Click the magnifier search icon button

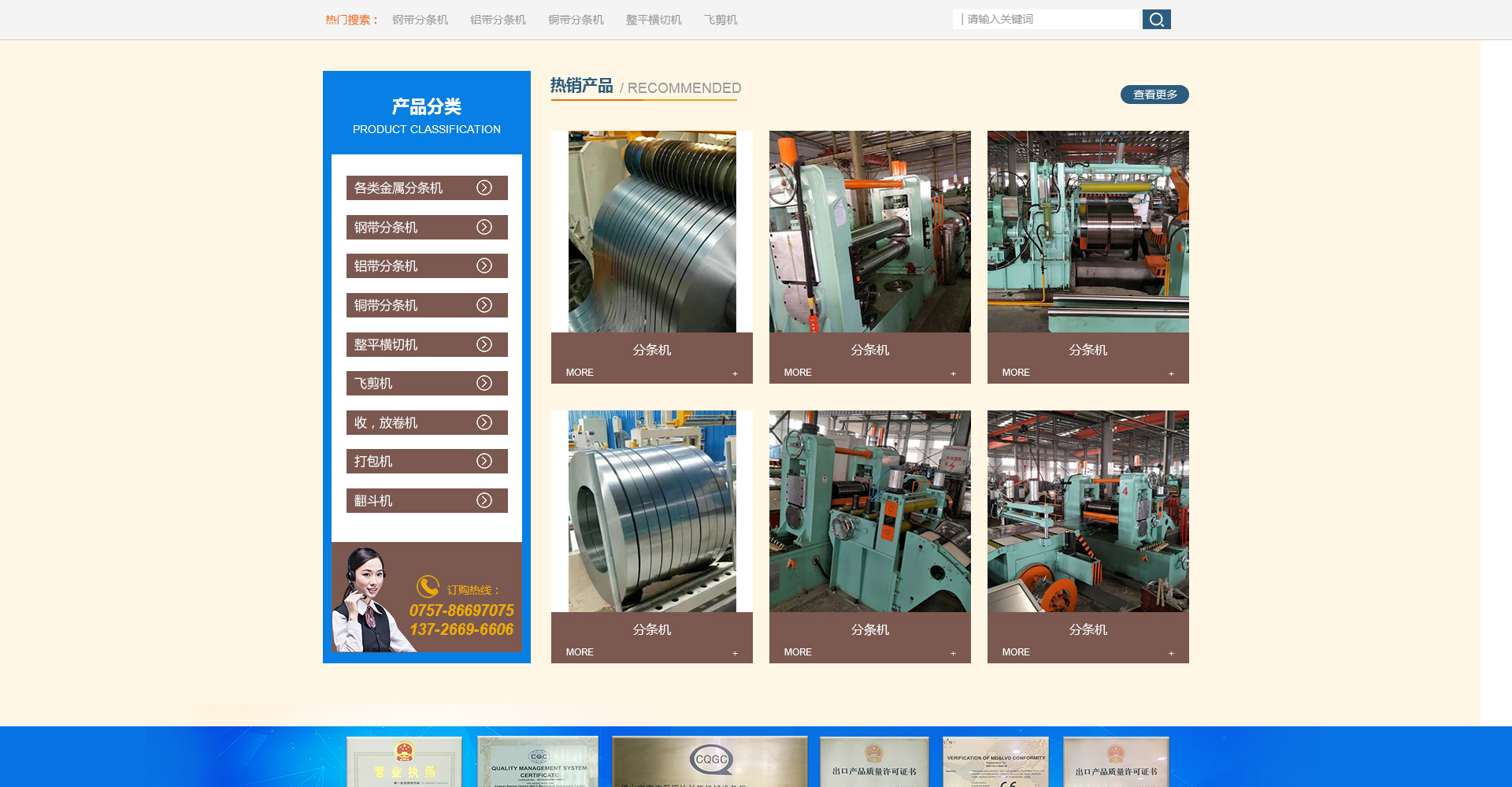pos(1156,20)
